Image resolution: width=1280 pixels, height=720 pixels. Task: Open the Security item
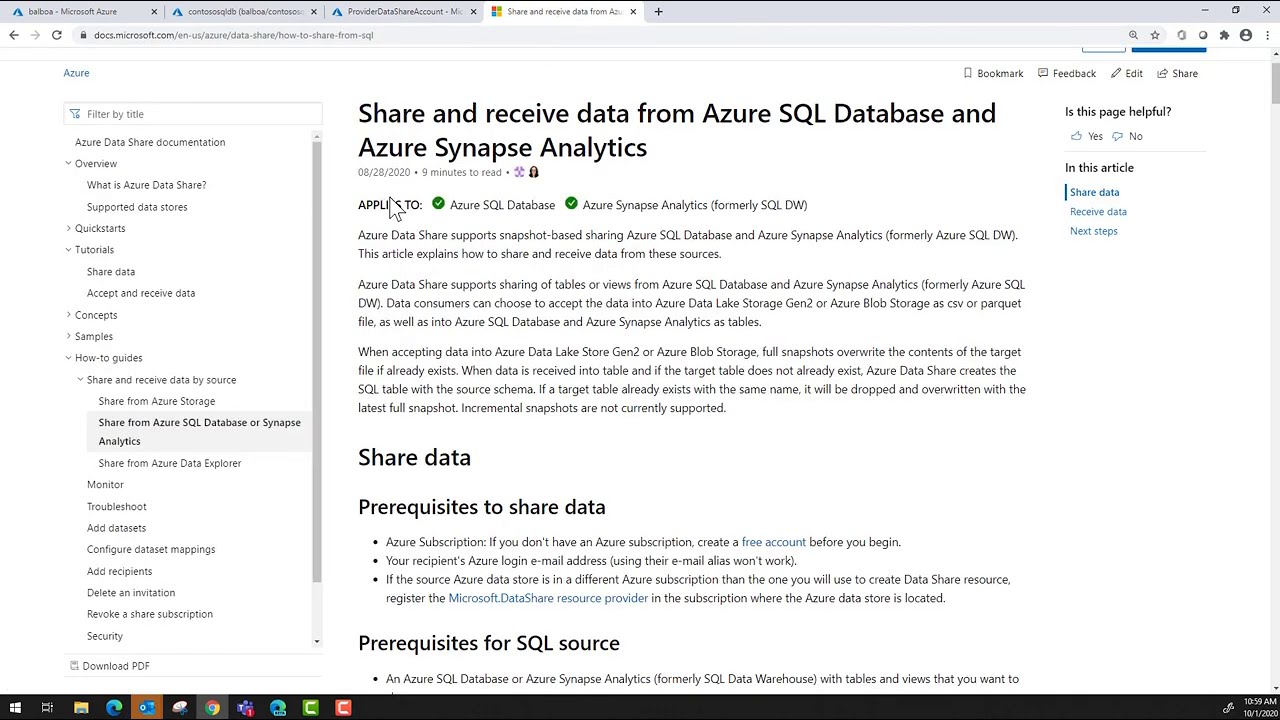(105, 636)
